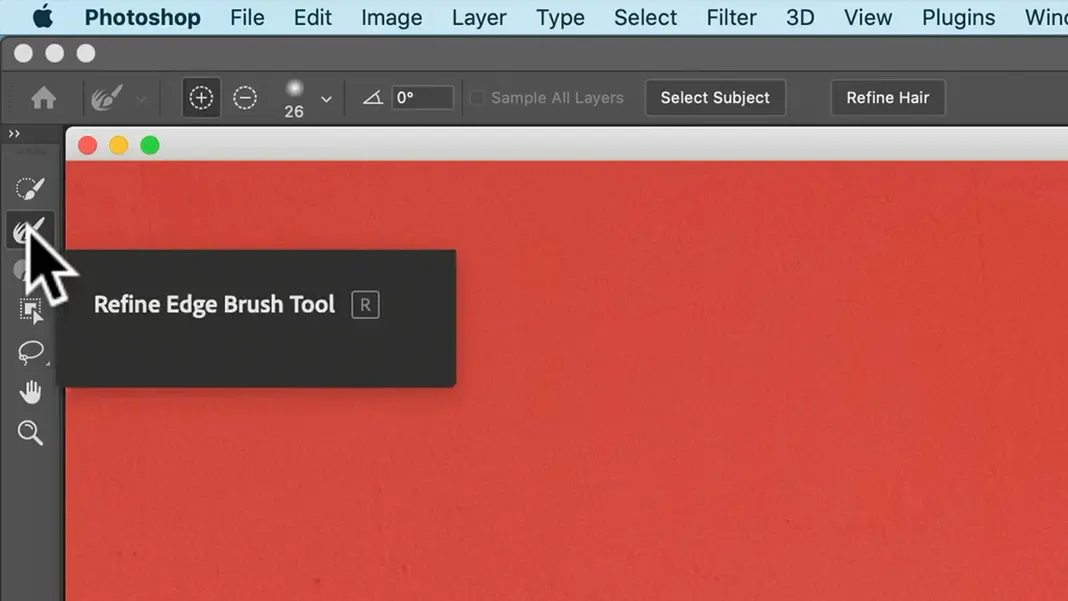The image size is (1068, 601).
Task: Enable the Sample All Layers checkbox
Action: (x=477, y=98)
